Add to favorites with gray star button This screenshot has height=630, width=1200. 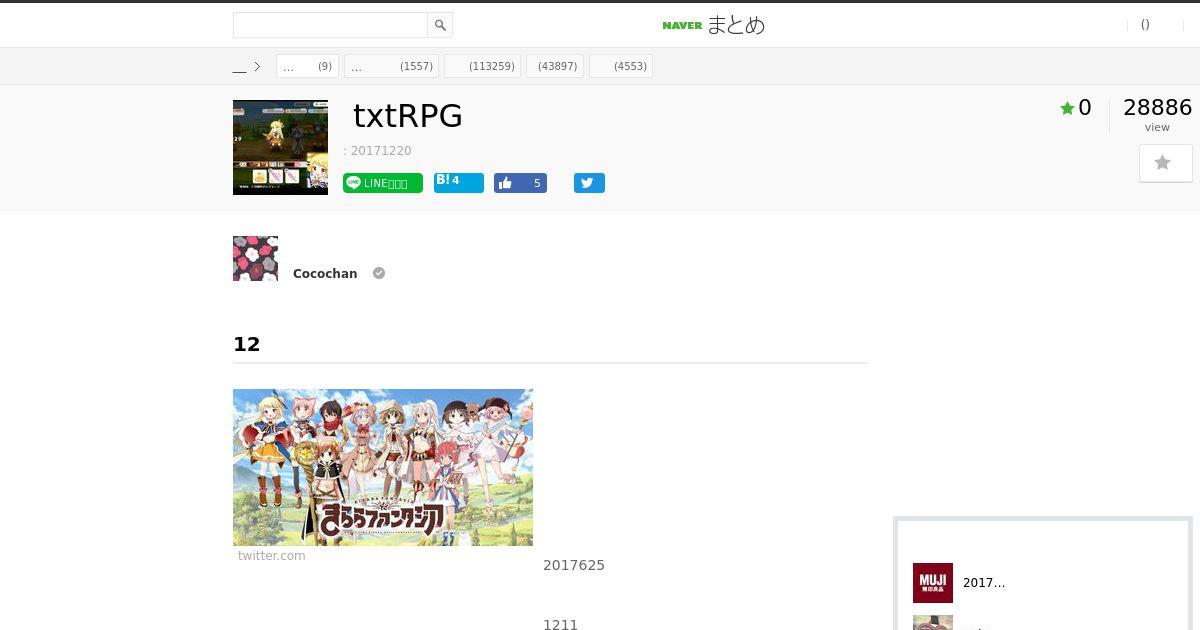click(1165, 163)
